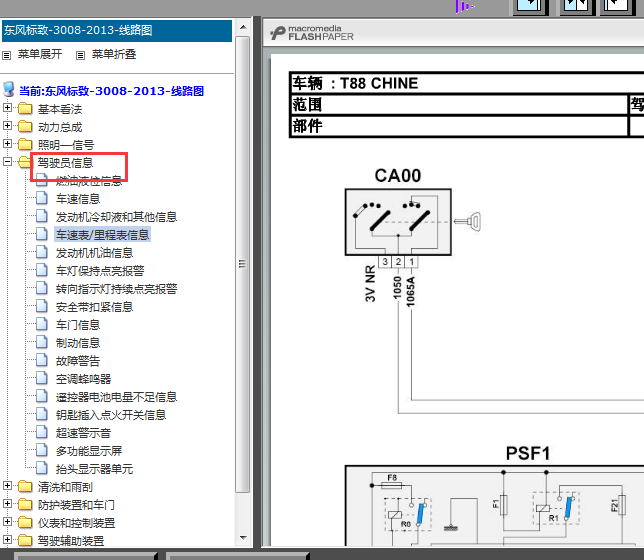This screenshot has height=560, width=644.
Task: Expand the 驾驶辅助装置 folder node
Action: pyautogui.click(x=7, y=539)
